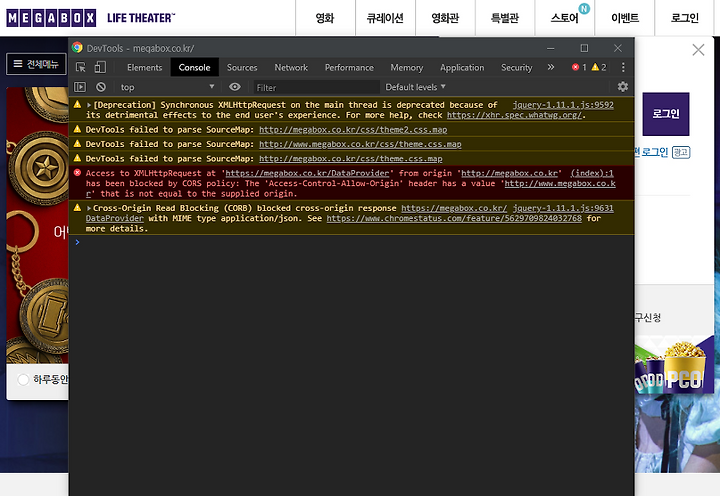The height and width of the screenshot is (496, 720).
Task: Open the theme2.css.map link
Action: point(353,130)
